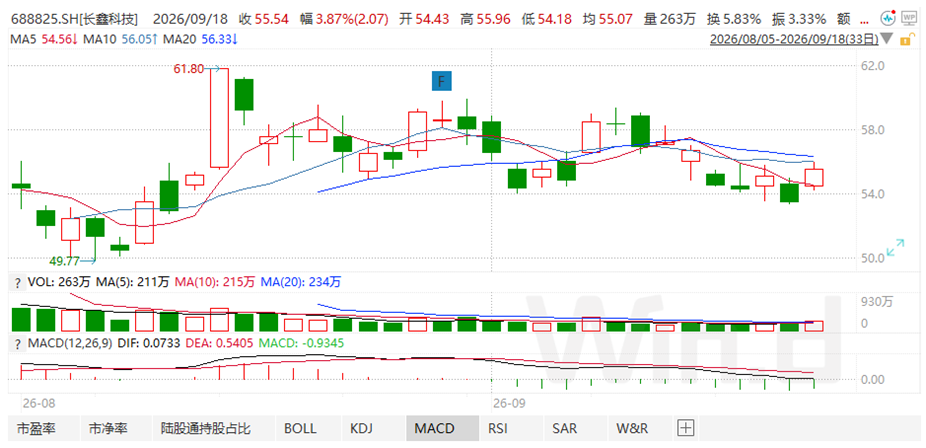The image size is (926, 448).
Task: Click the date range 2026/08/05-2026/09/18 link
Action: pos(793,40)
